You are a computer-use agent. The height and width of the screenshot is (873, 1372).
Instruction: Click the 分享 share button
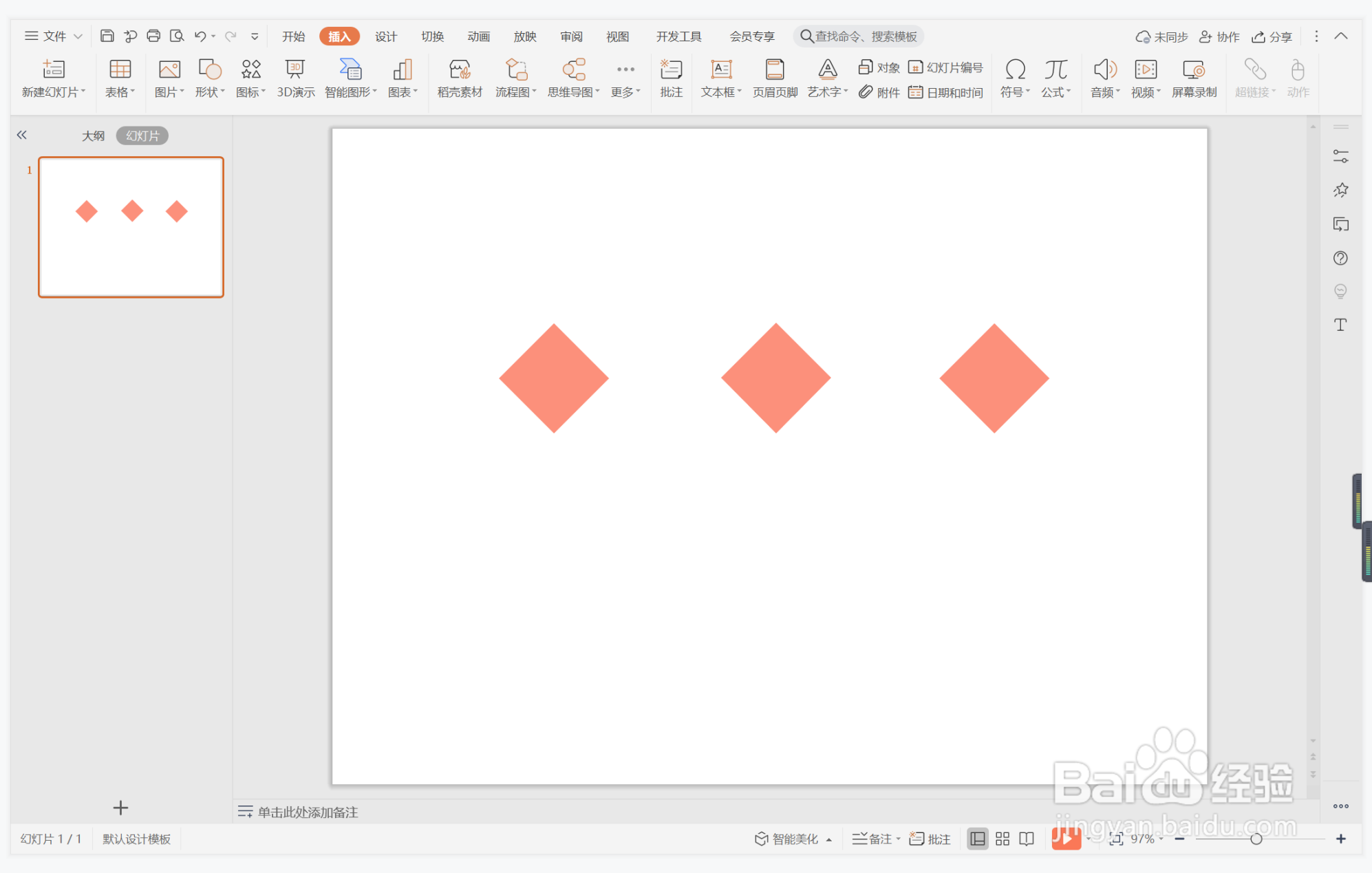tap(1272, 36)
